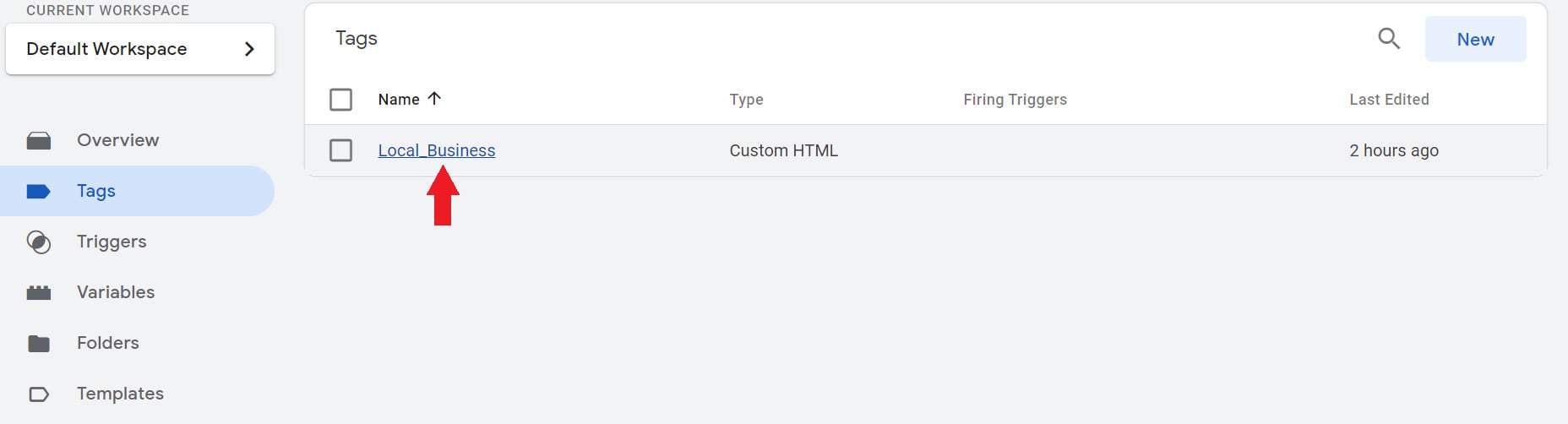Click the Overview briefcase icon
The image size is (1568, 424).
[39, 140]
